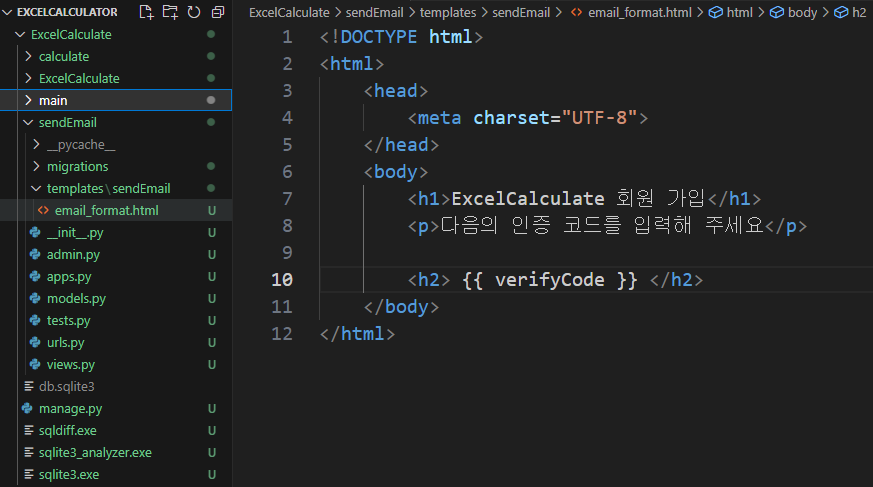Open admin.py file
873x487 pixels.
(x=73, y=254)
